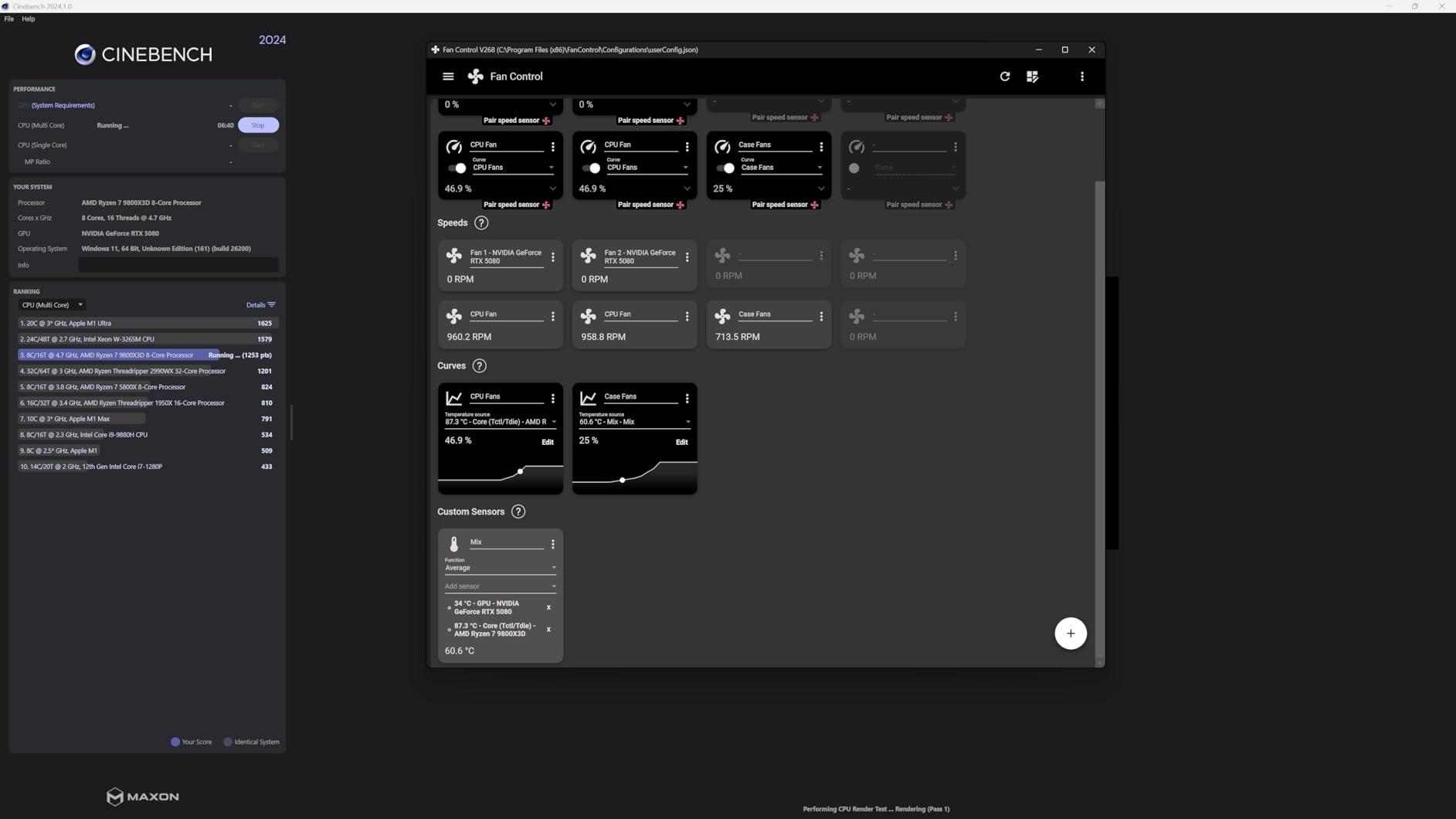Image resolution: width=1456 pixels, height=819 pixels.
Task: Click the fan icon on the 960.2 RPM card
Action: pyautogui.click(x=454, y=316)
